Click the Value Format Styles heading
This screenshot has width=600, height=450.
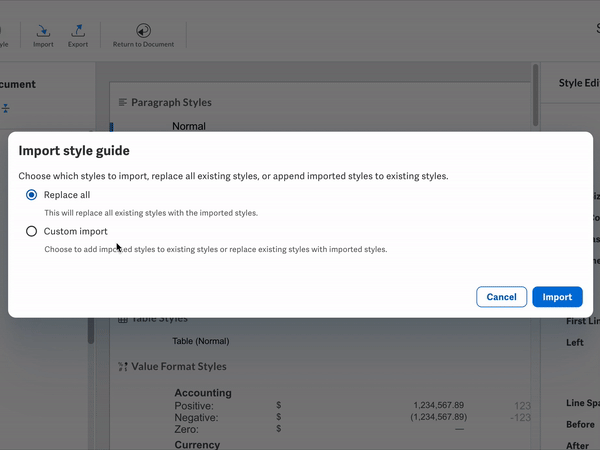tap(179, 367)
